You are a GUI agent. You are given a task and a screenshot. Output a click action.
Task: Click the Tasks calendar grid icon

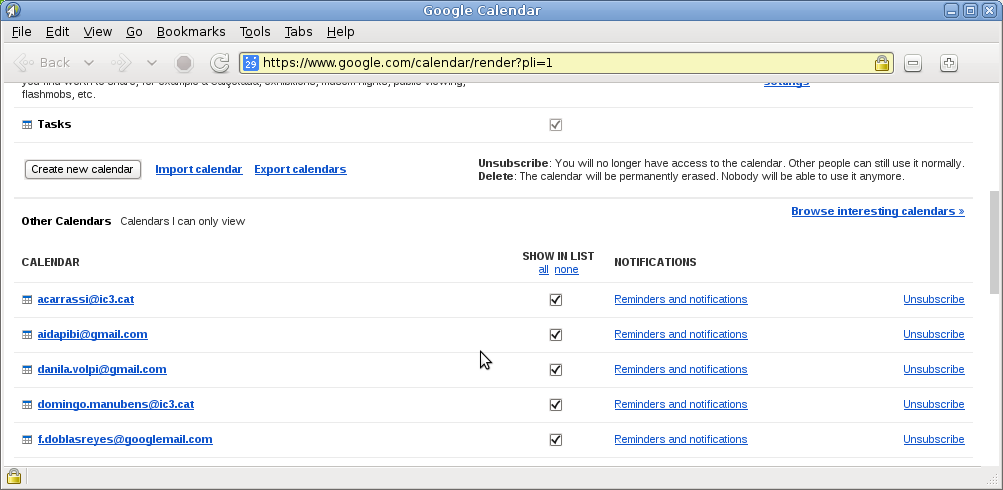point(27,125)
